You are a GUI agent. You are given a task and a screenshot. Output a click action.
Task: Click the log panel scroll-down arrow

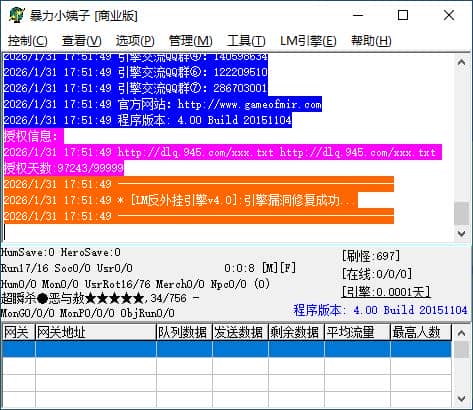(461, 233)
